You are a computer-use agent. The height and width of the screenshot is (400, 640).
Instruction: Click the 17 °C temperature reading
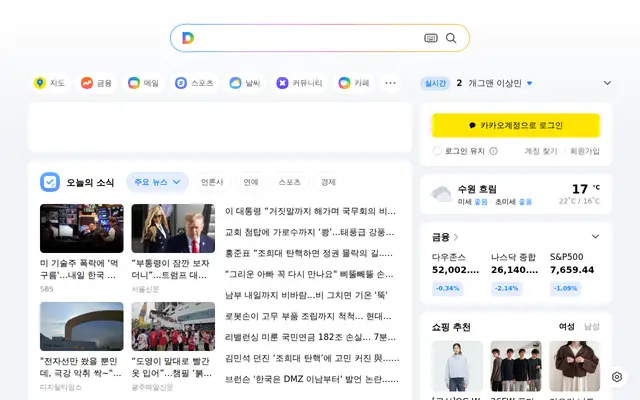(x=586, y=189)
